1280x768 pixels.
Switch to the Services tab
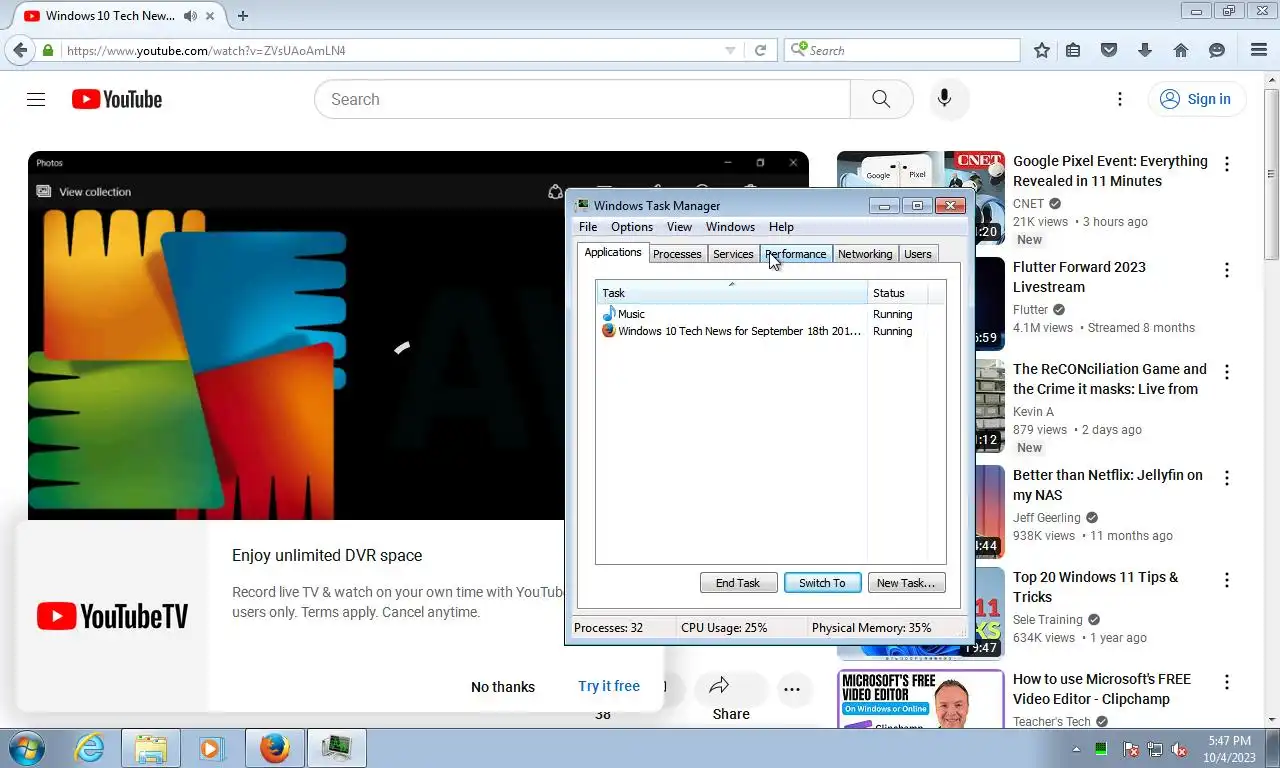pyautogui.click(x=733, y=254)
